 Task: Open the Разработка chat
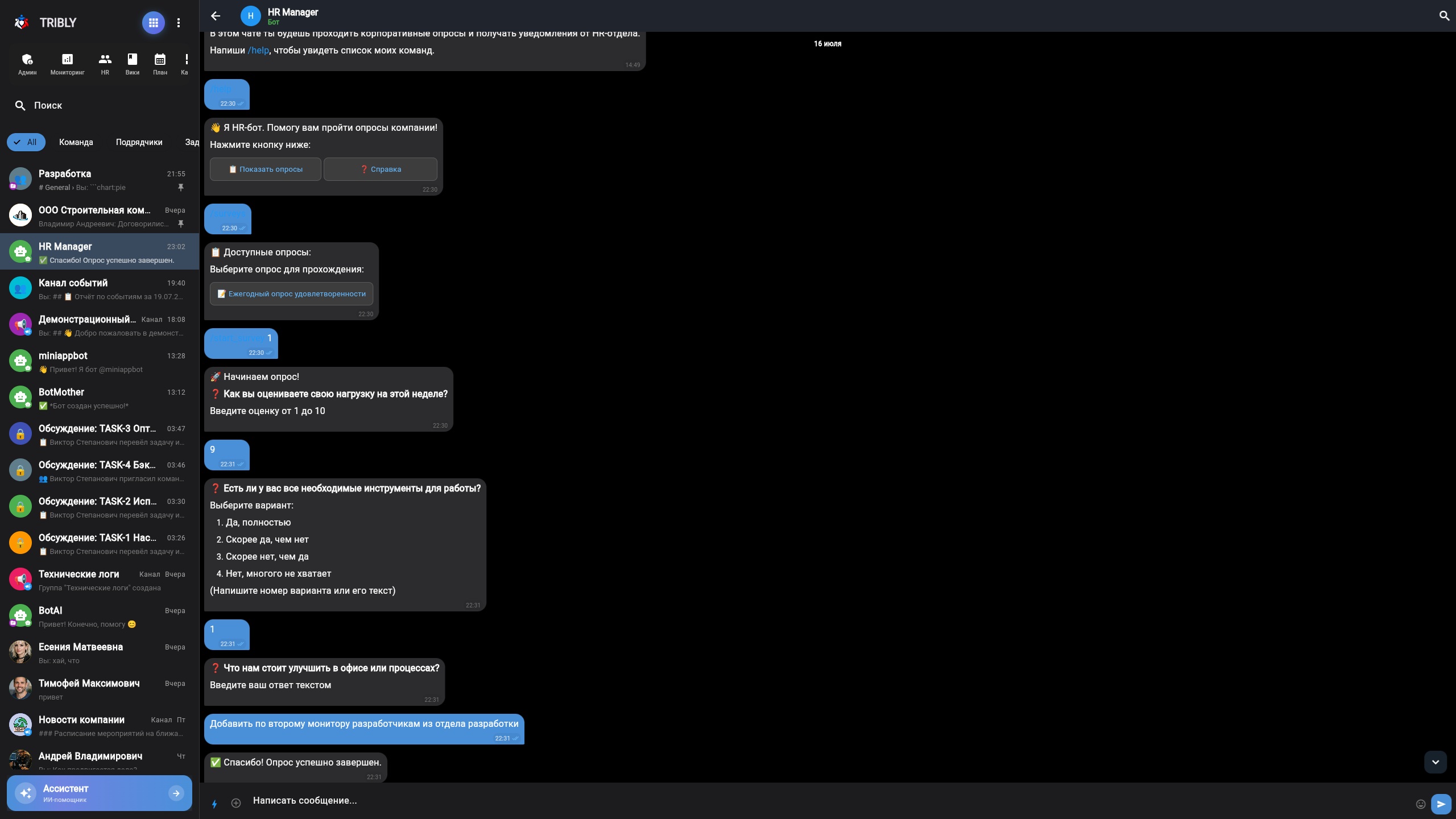pos(100,180)
